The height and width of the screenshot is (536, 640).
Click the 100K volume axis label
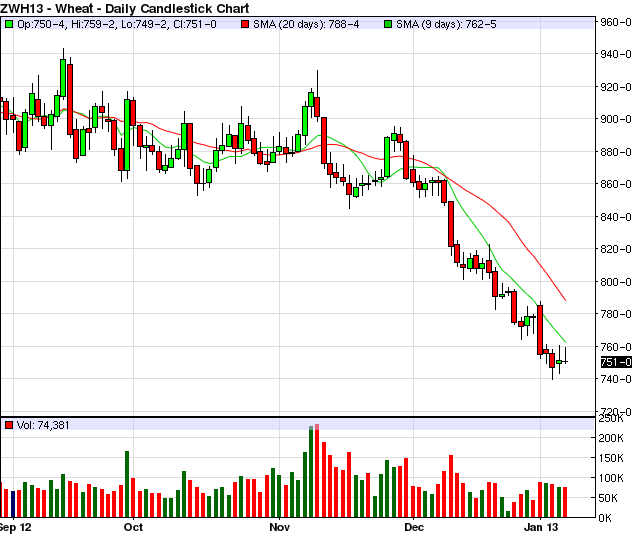pos(611,478)
